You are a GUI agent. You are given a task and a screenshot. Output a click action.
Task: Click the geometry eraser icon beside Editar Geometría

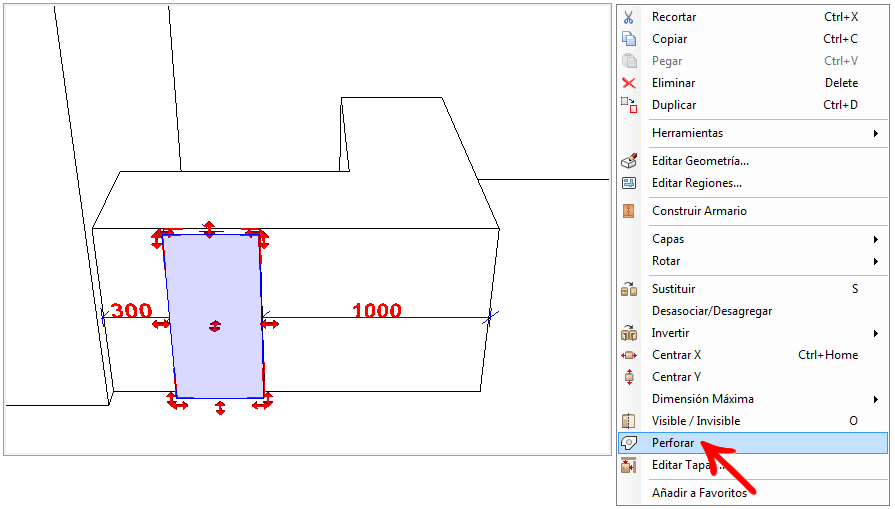click(628, 161)
